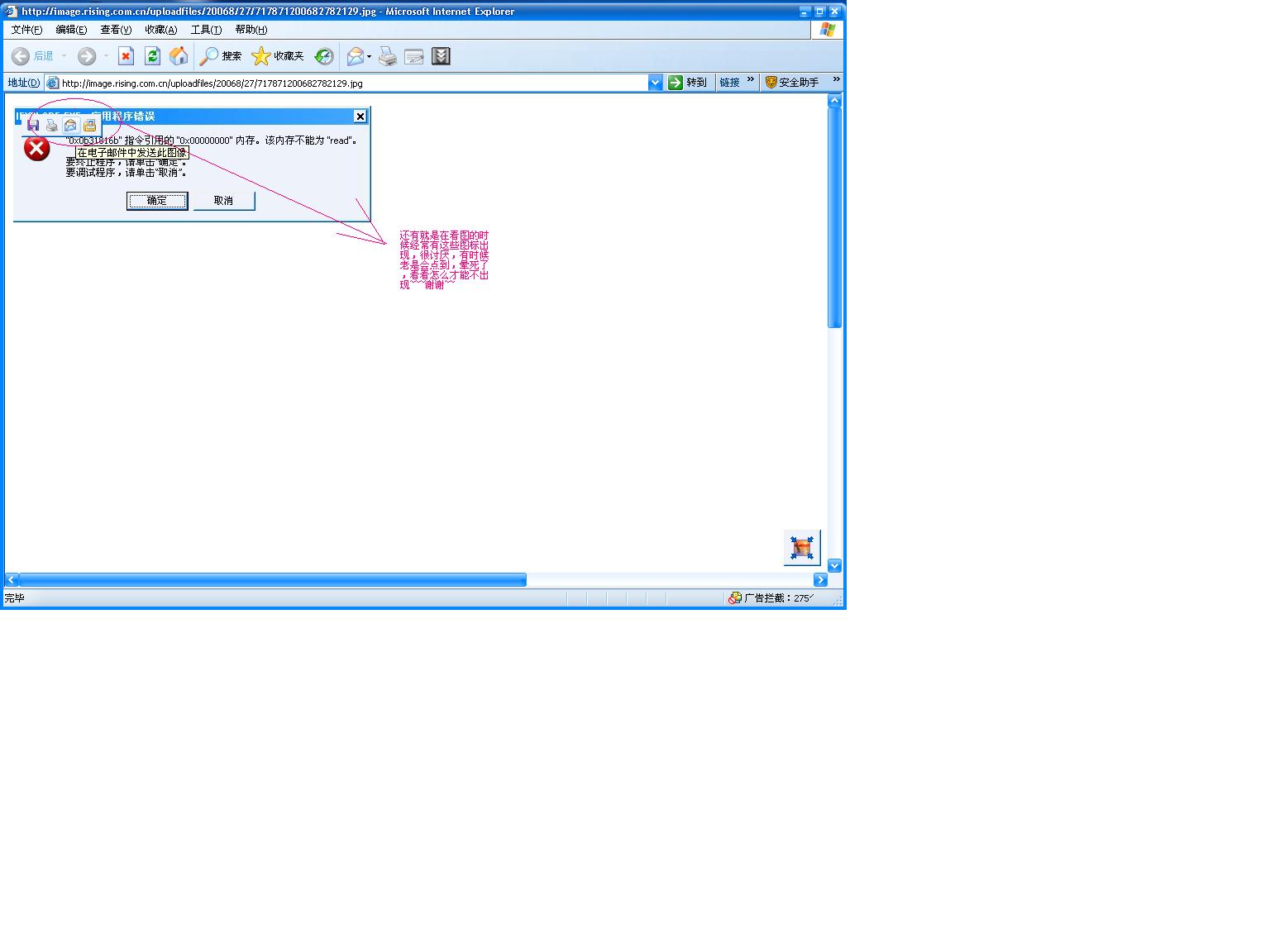
Task: Click the 广告拦截：275 status bar text
Action: tap(777, 598)
